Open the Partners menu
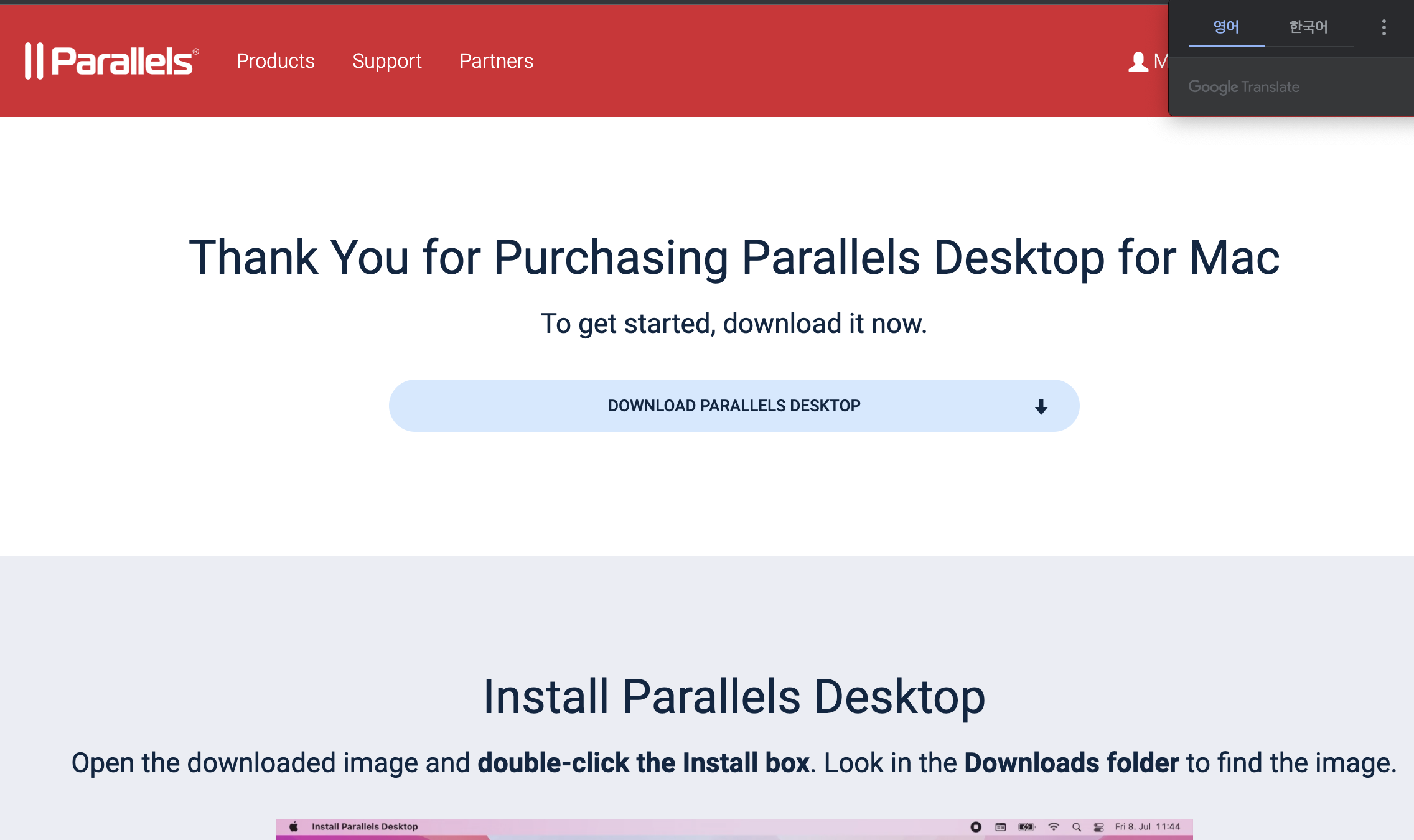This screenshot has width=1414, height=840. point(496,61)
